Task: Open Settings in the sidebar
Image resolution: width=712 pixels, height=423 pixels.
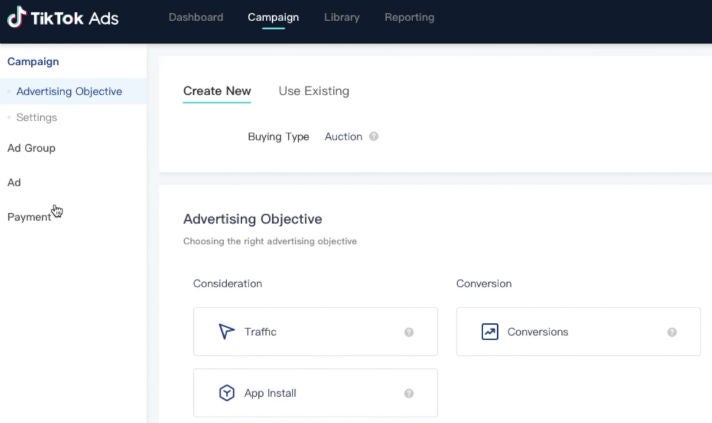Action: [x=36, y=118]
